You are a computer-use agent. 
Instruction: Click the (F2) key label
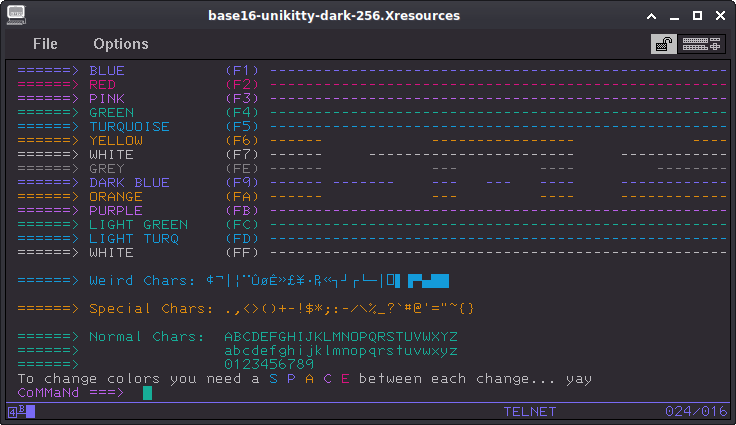pyautogui.click(x=242, y=85)
